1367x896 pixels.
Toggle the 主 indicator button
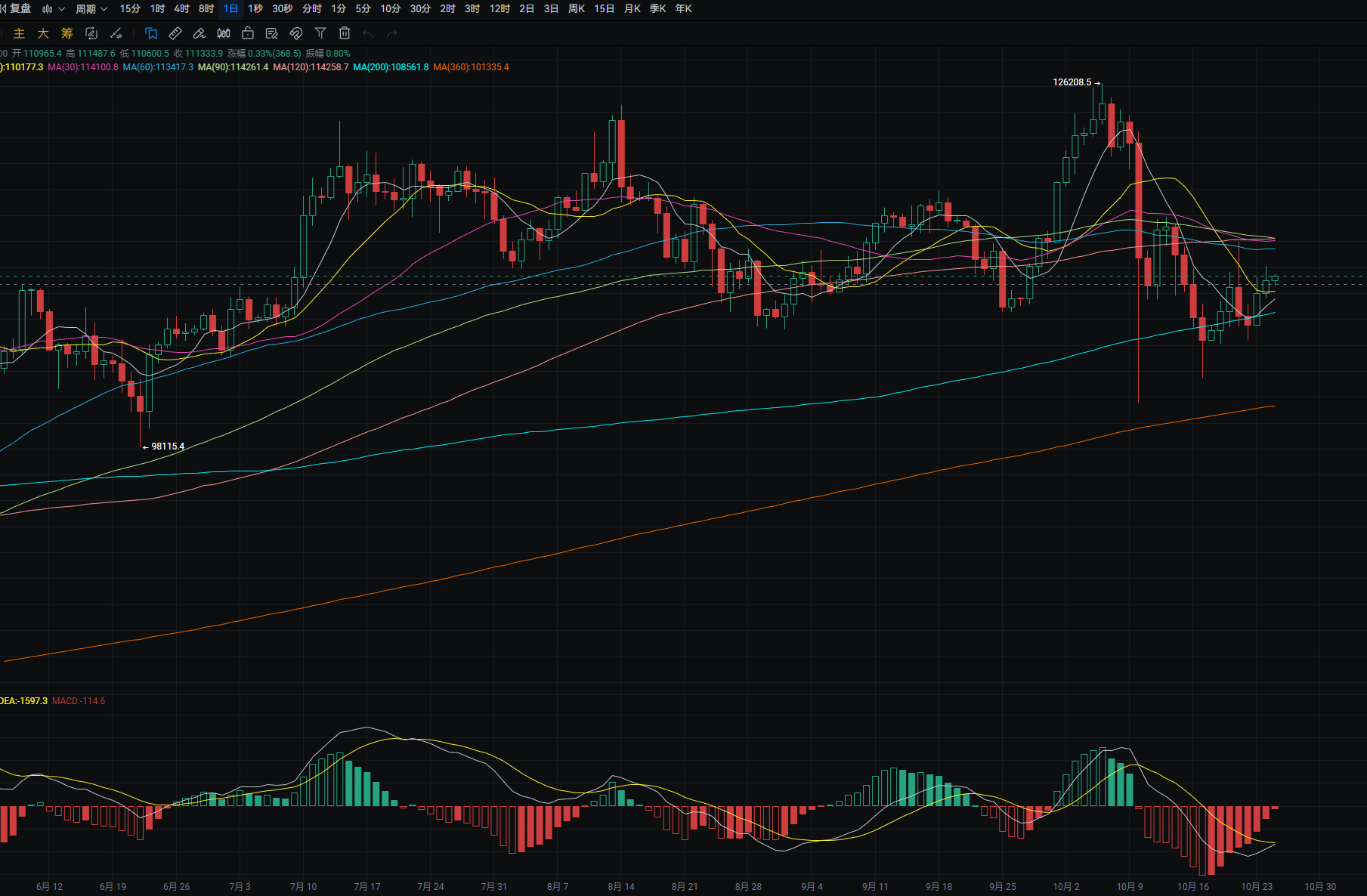click(20, 33)
